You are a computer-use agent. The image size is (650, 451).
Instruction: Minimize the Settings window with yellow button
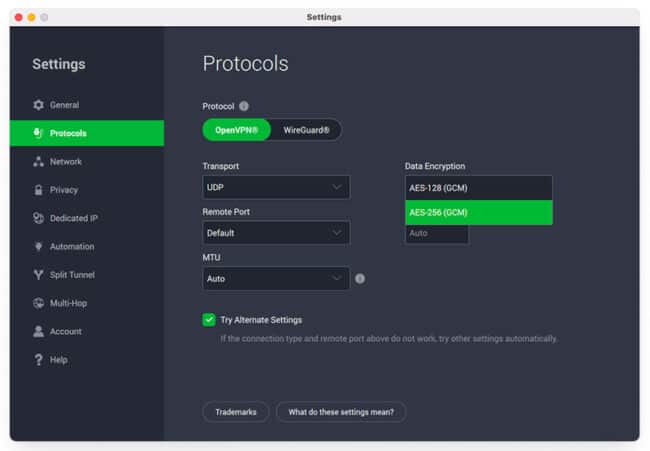click(x=32, y=17)
